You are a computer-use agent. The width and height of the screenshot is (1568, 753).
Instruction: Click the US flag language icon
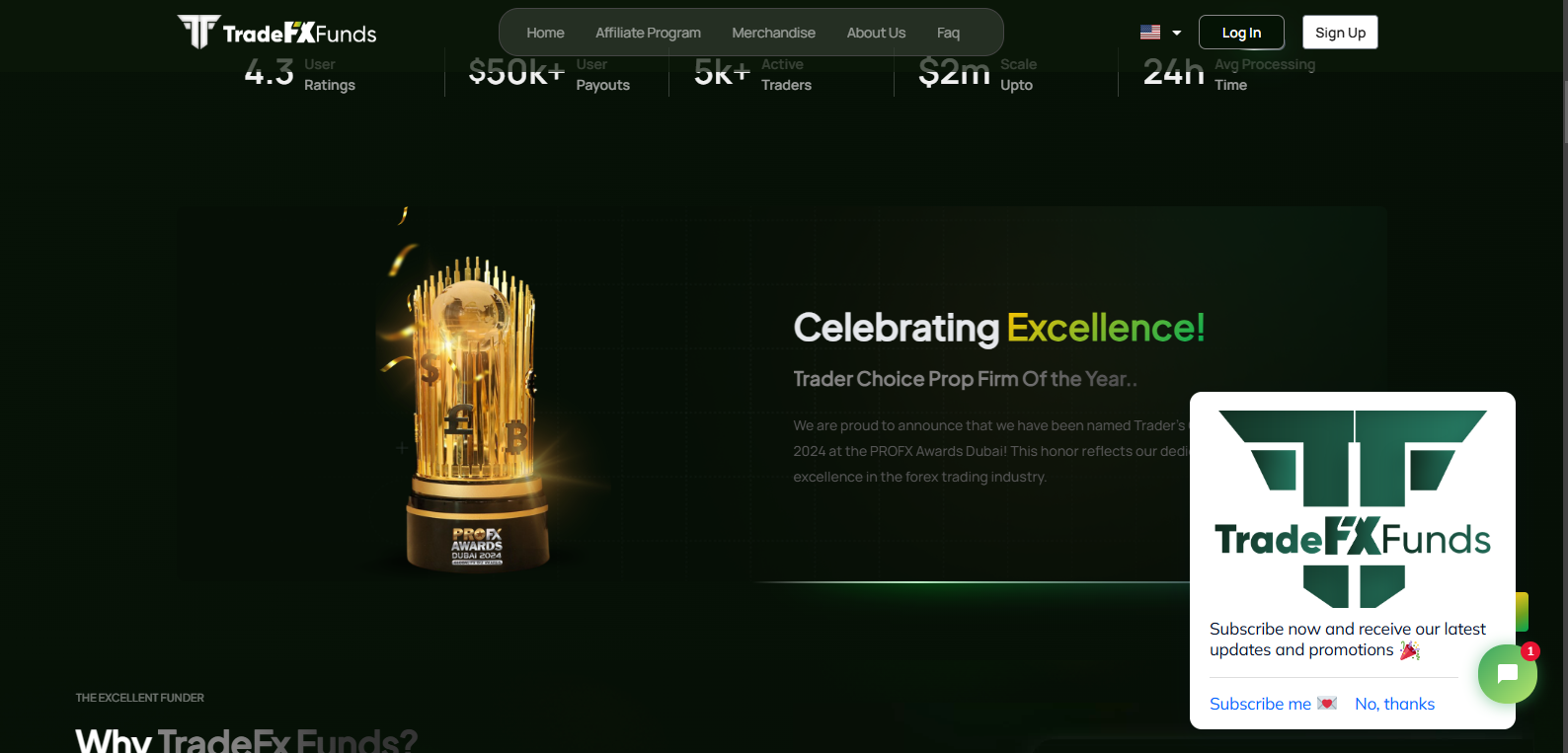pos(1150,33)
